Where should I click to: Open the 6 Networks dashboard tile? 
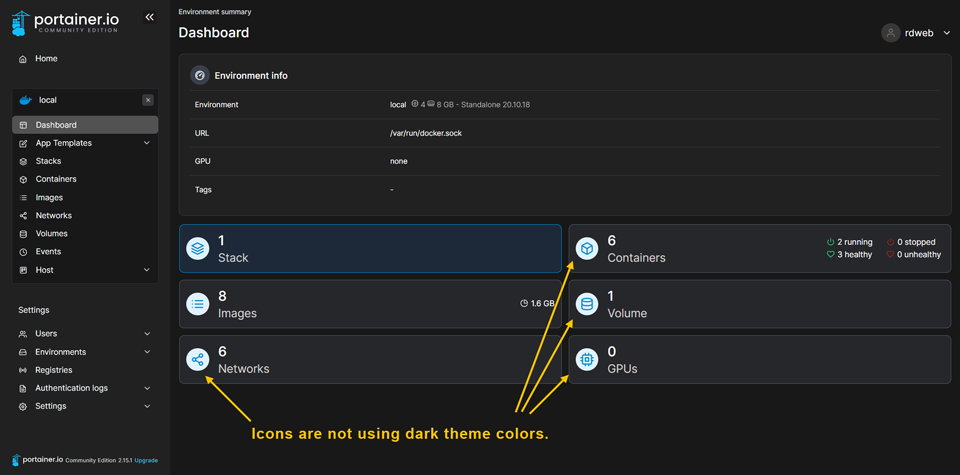[x=370, y=359]
